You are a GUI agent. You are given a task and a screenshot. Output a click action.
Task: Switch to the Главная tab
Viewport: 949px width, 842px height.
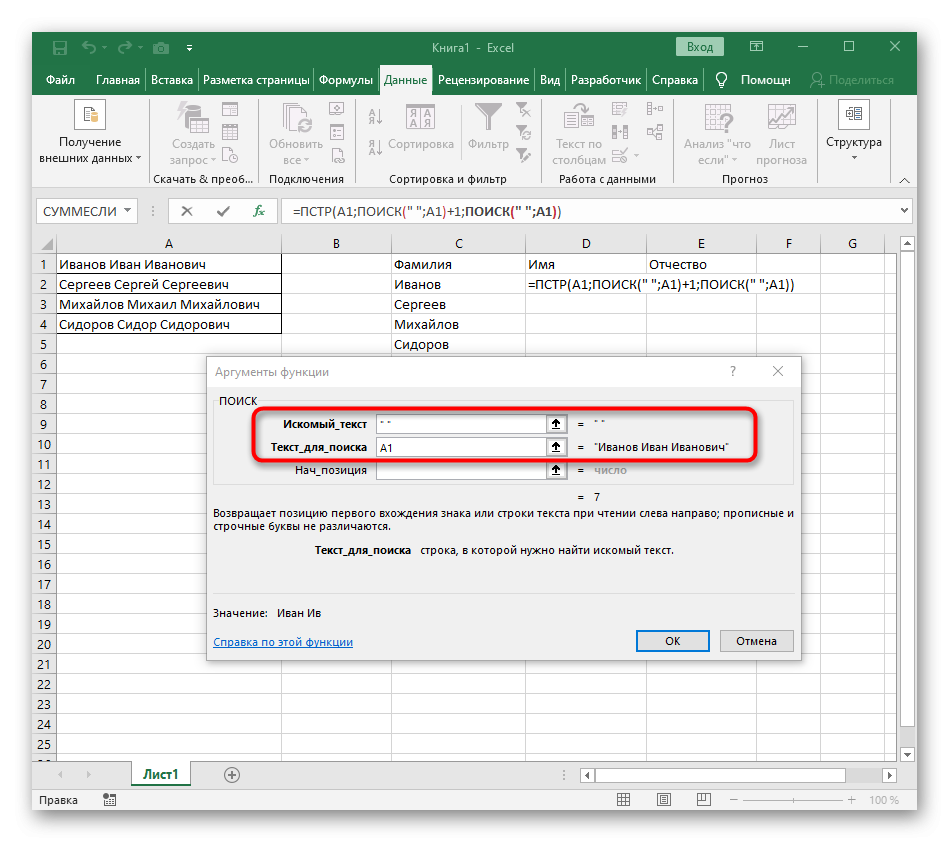click(x=117, y=80)
